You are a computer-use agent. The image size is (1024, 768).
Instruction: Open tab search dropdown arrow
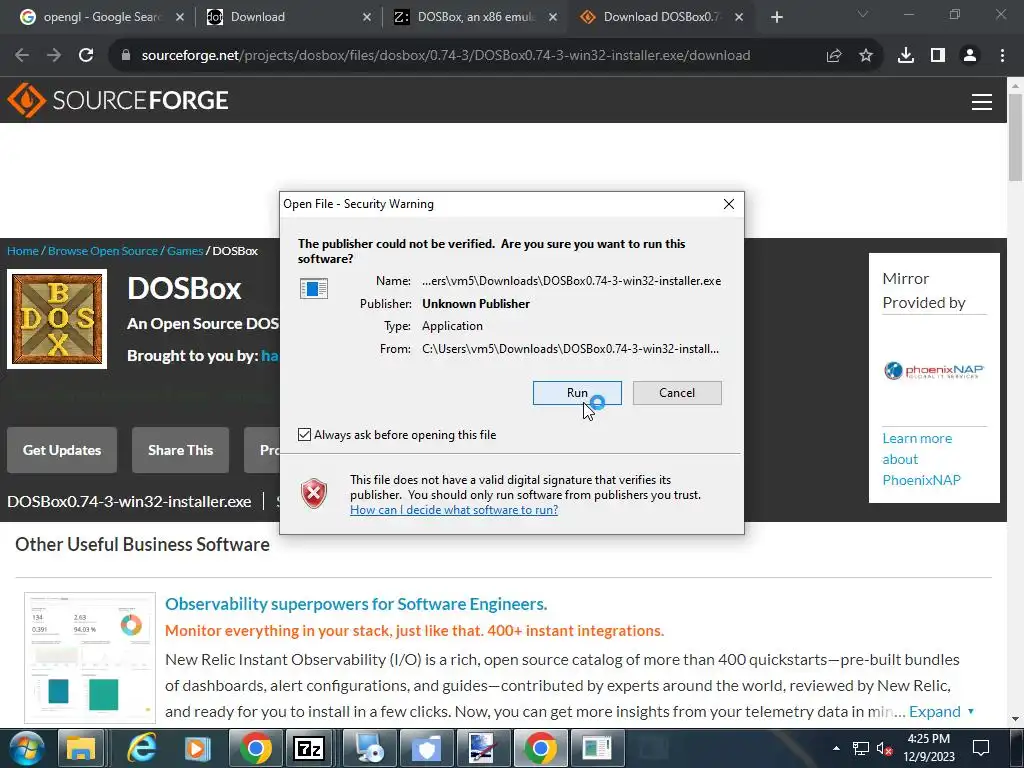pos(863,14)
